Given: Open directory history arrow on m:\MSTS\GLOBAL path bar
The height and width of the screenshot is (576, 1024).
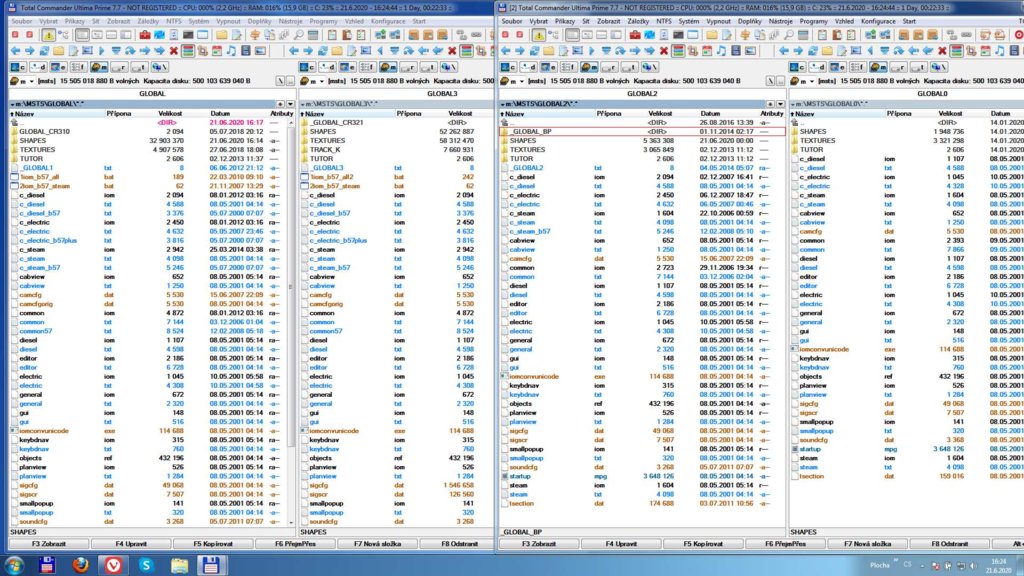Looking at the screenshot, I should coord(290,104).
